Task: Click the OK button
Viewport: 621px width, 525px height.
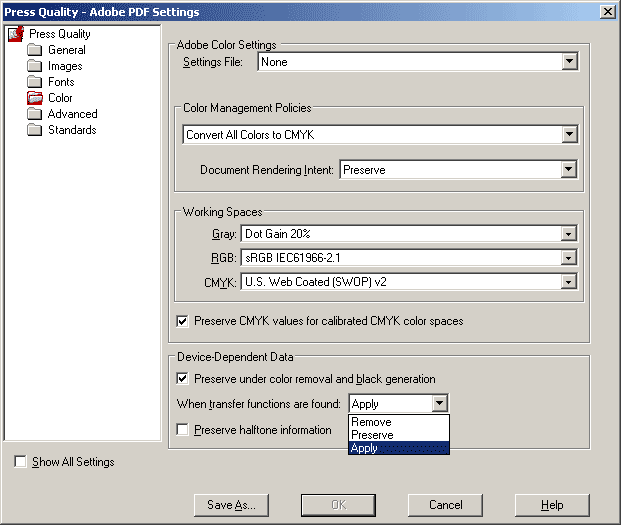Action: (338, 505)
